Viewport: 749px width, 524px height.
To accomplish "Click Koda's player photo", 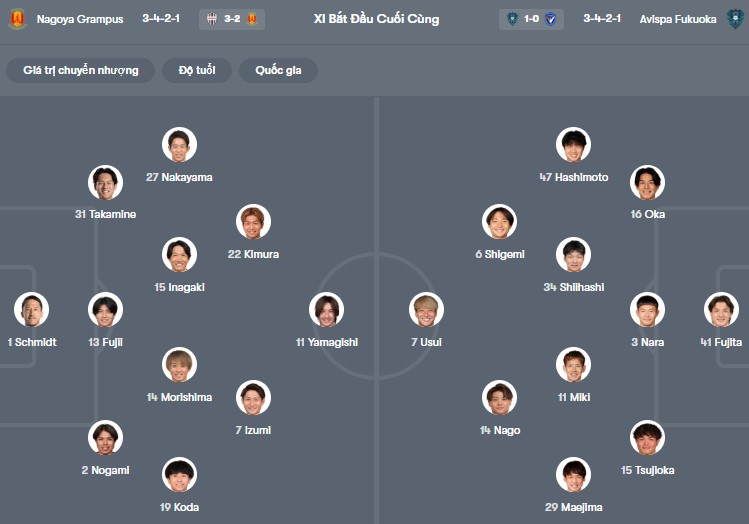I will (x=179, y=475).
